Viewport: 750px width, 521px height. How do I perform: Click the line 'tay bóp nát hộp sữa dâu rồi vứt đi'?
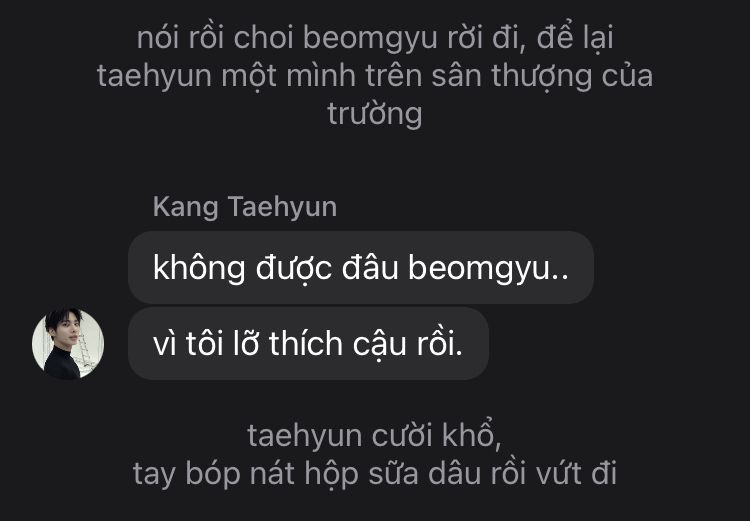point(375,473)
